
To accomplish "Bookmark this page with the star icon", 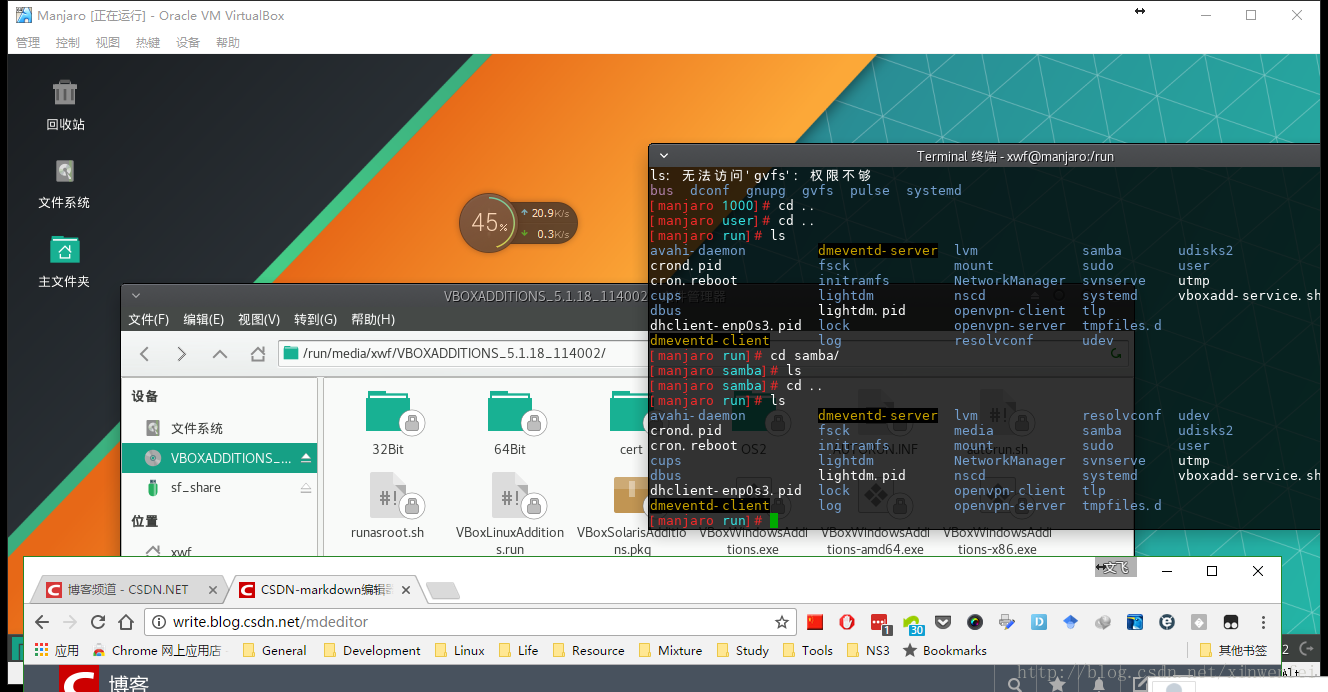I will click(781, 622).
